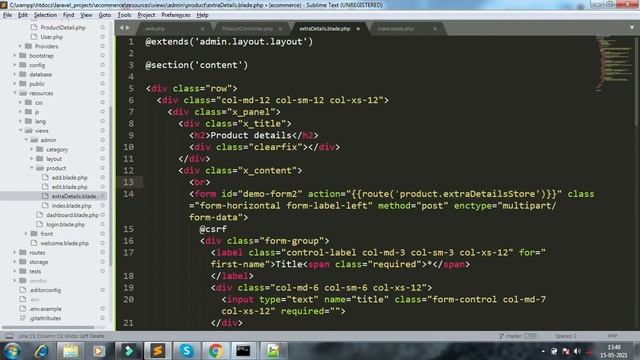640x360 pixels.
Task: Show hidden system tray icons
Action: click(x=543, y=351)
